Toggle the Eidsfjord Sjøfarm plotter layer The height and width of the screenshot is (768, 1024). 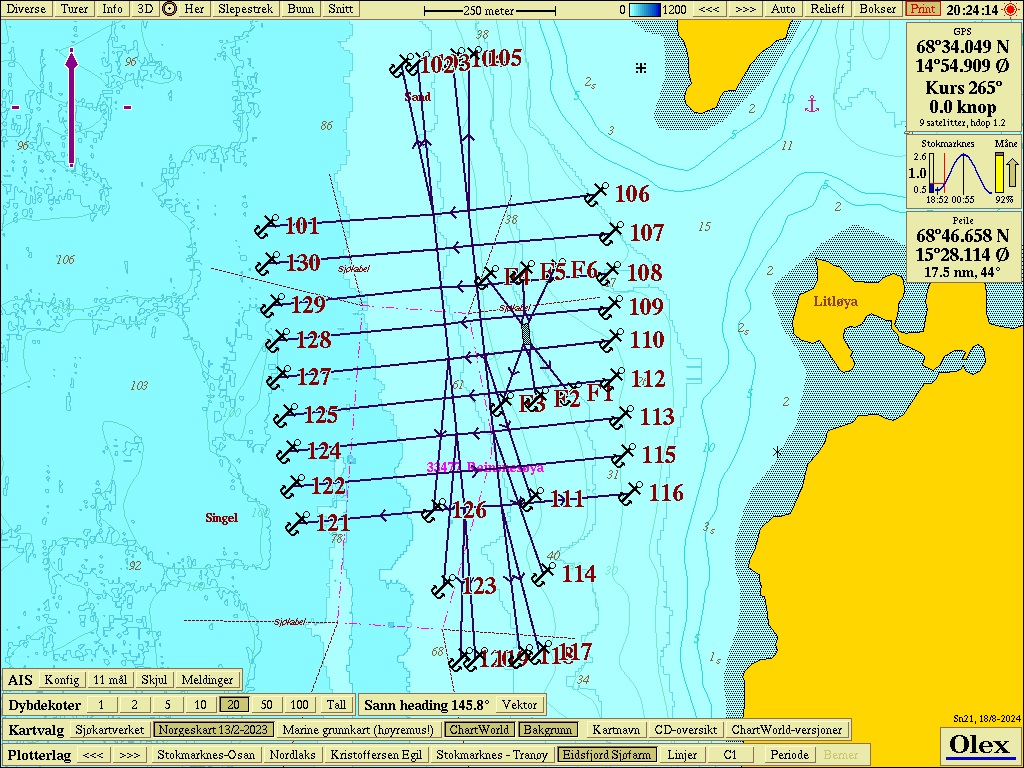(607, 754)
